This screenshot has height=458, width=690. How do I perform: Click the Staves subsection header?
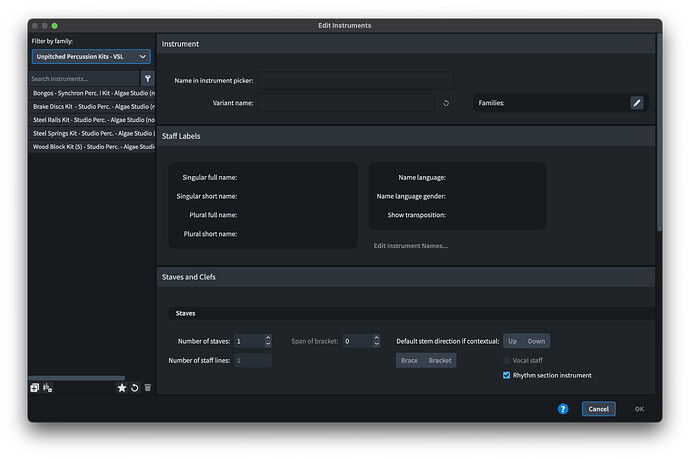(x=411, y=313)
